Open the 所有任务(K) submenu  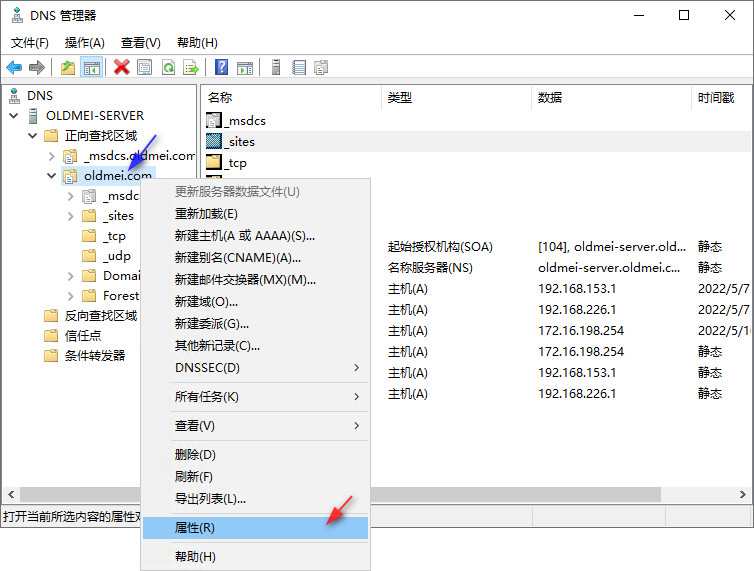coord(255,396)
